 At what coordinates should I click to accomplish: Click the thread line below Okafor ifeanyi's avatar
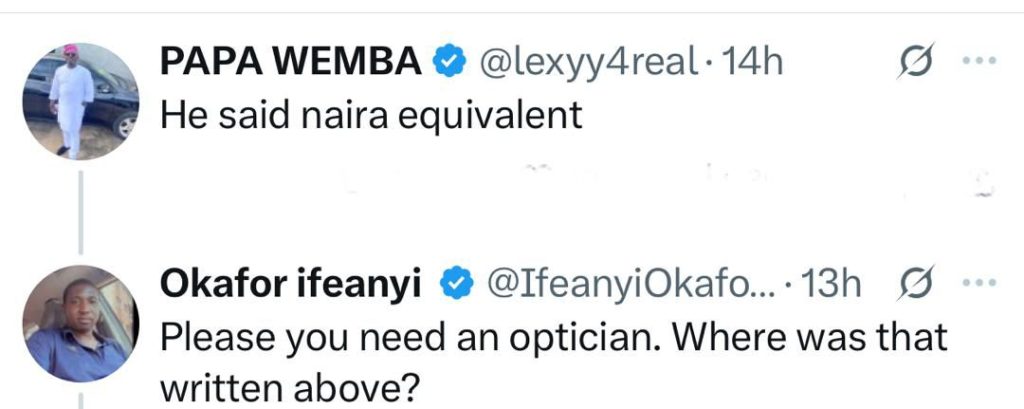(80, 398)
